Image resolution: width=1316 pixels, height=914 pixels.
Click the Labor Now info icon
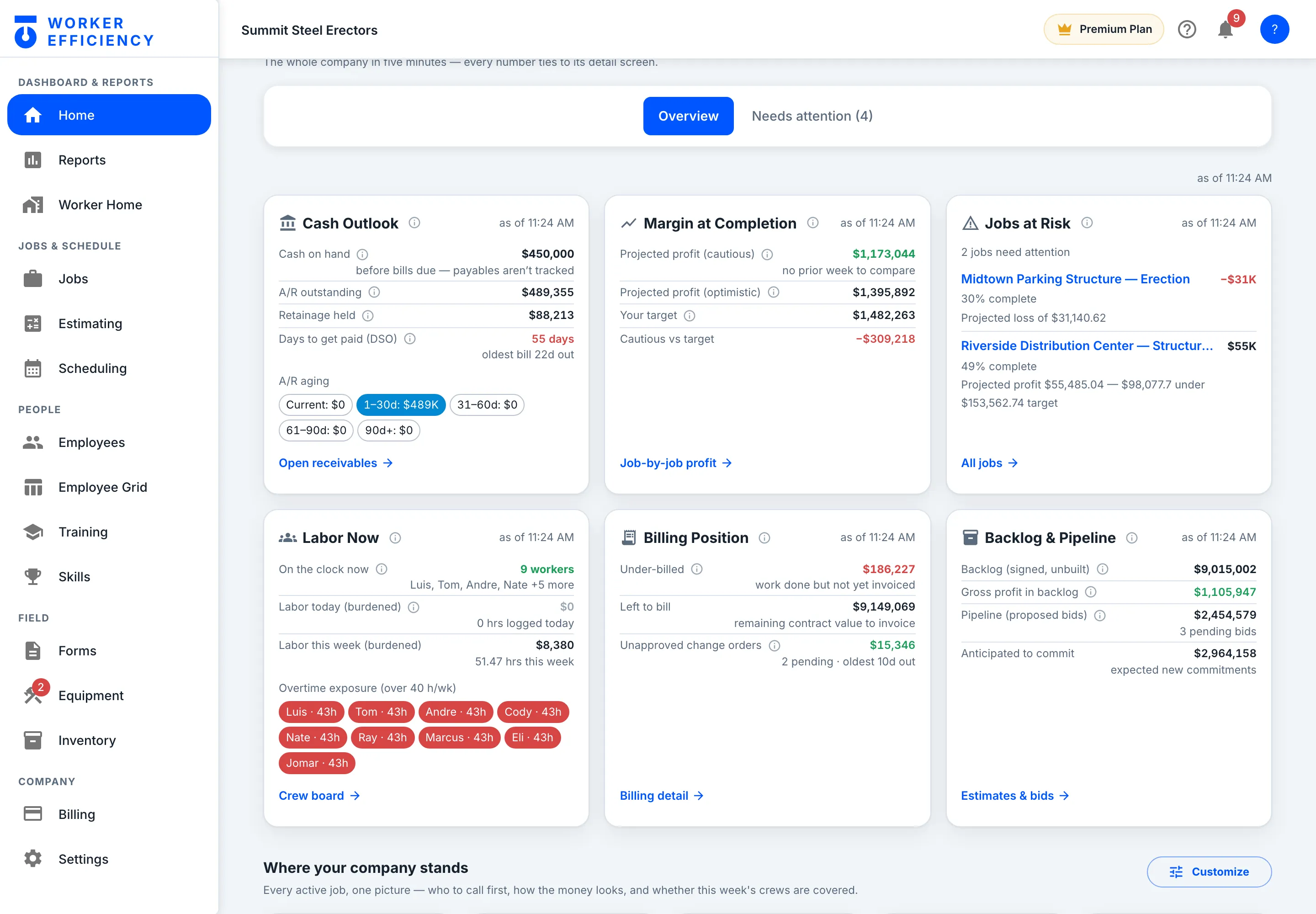[x=395, y=538]
